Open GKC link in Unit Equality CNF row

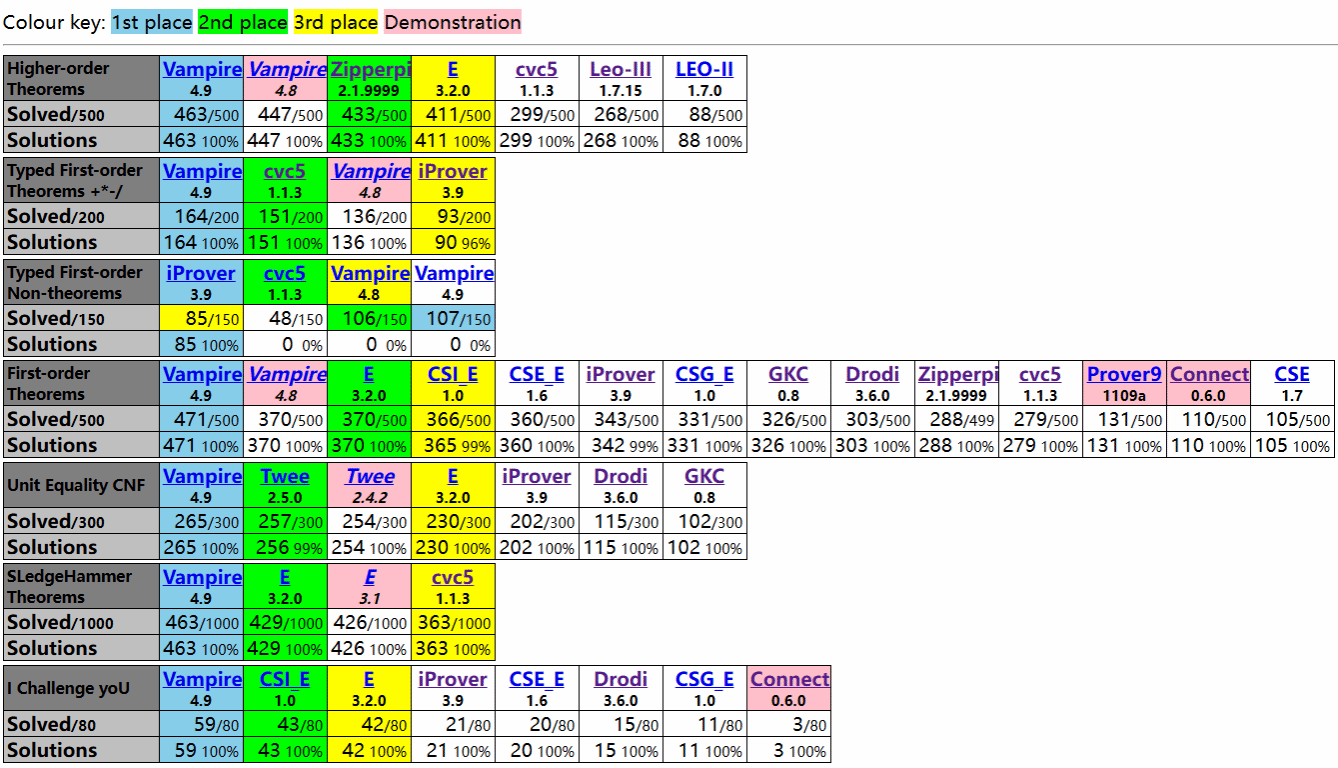[704, 476]
